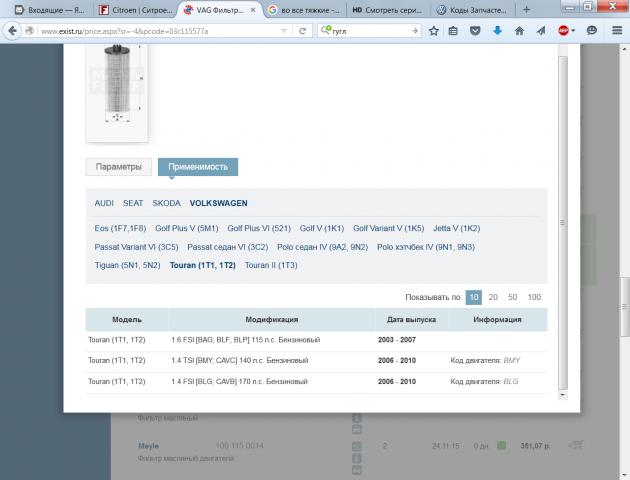Switch to the Citroen tab
630x480 pixels.
(x=136, y=10)
